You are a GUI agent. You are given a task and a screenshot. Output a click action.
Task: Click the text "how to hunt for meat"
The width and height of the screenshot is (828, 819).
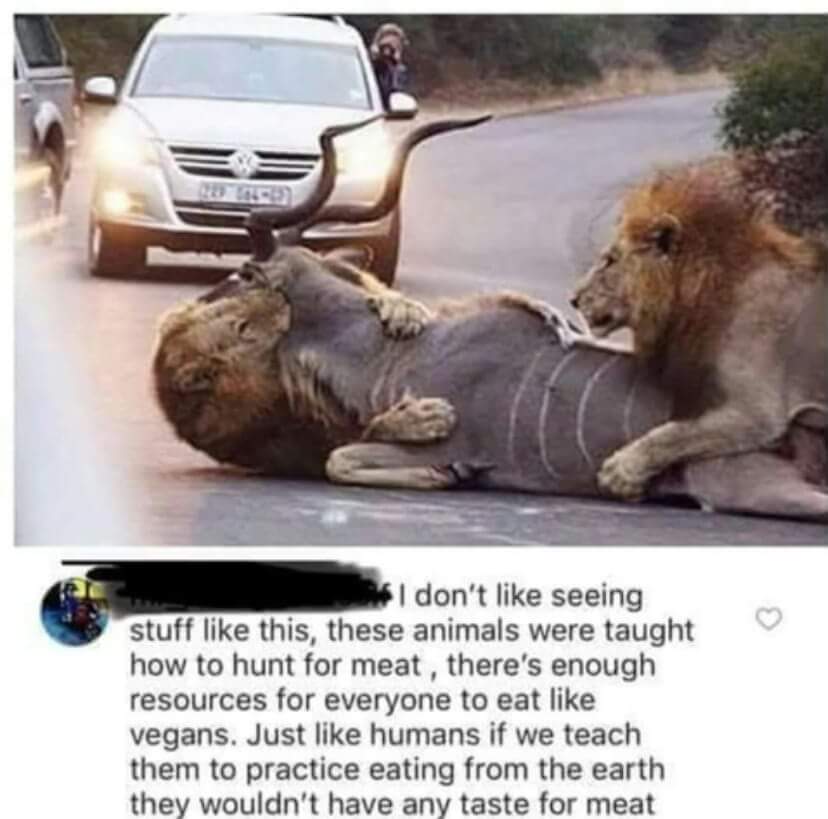pyautogui.click(x=276, y=665)
